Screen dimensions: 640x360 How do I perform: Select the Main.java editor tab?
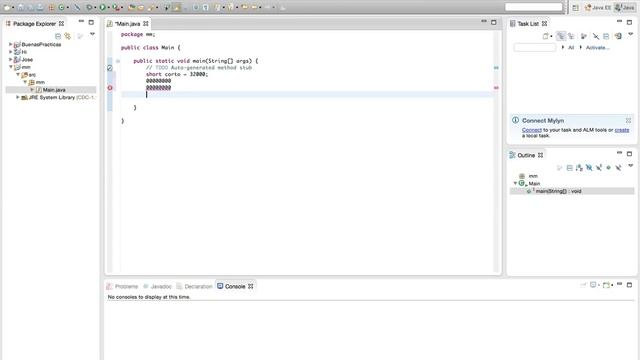(127, 24)
